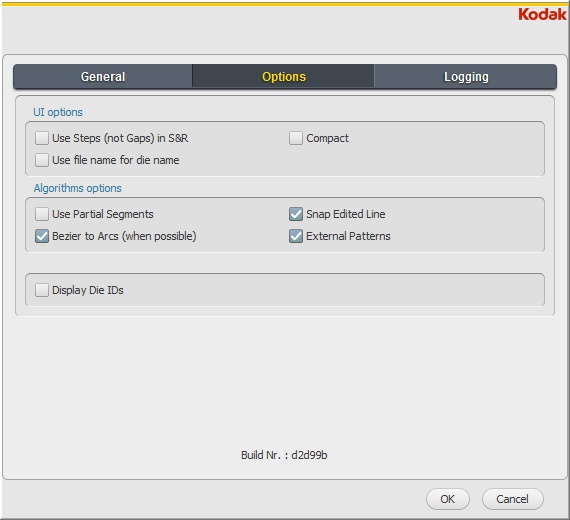The image size is (570, 520).
Task: Click the Cancel button
Action: click(513, 499)
